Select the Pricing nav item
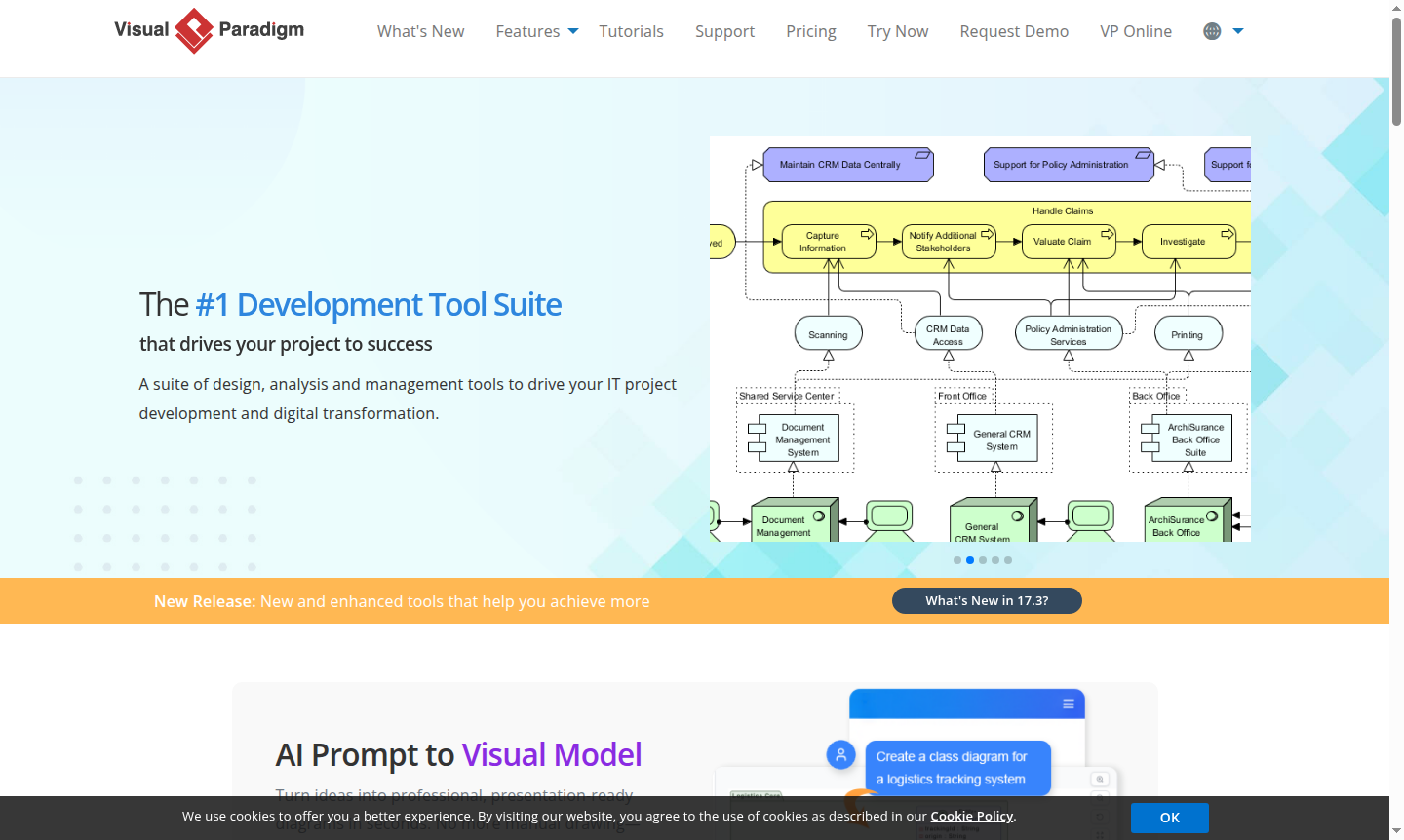Viewport: 1404px width, 840px height. coord(810,31)
